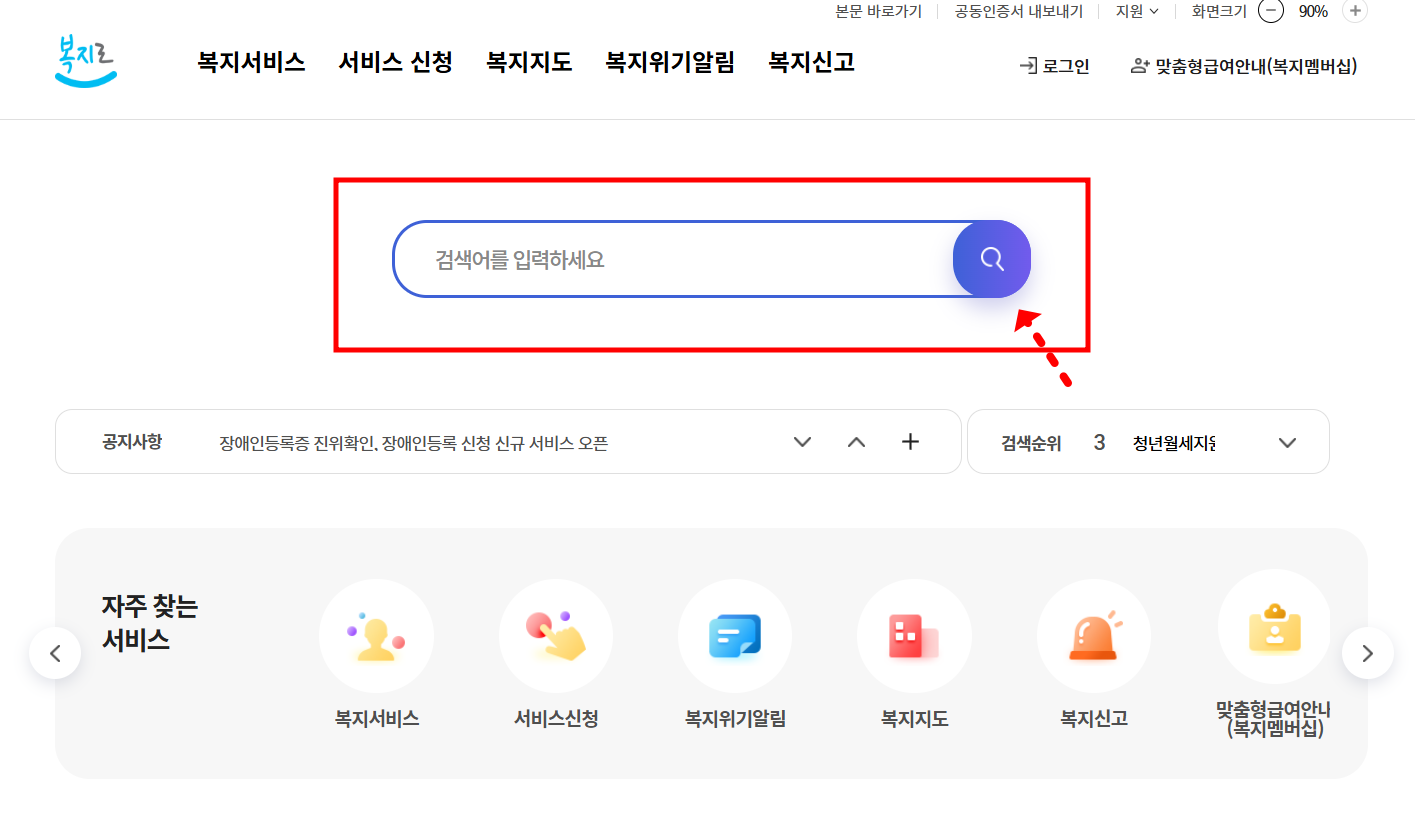Open the 복지지도 shortcut icon
Viewport: 1415px width, 815px height.
click(x=914, y=636)
